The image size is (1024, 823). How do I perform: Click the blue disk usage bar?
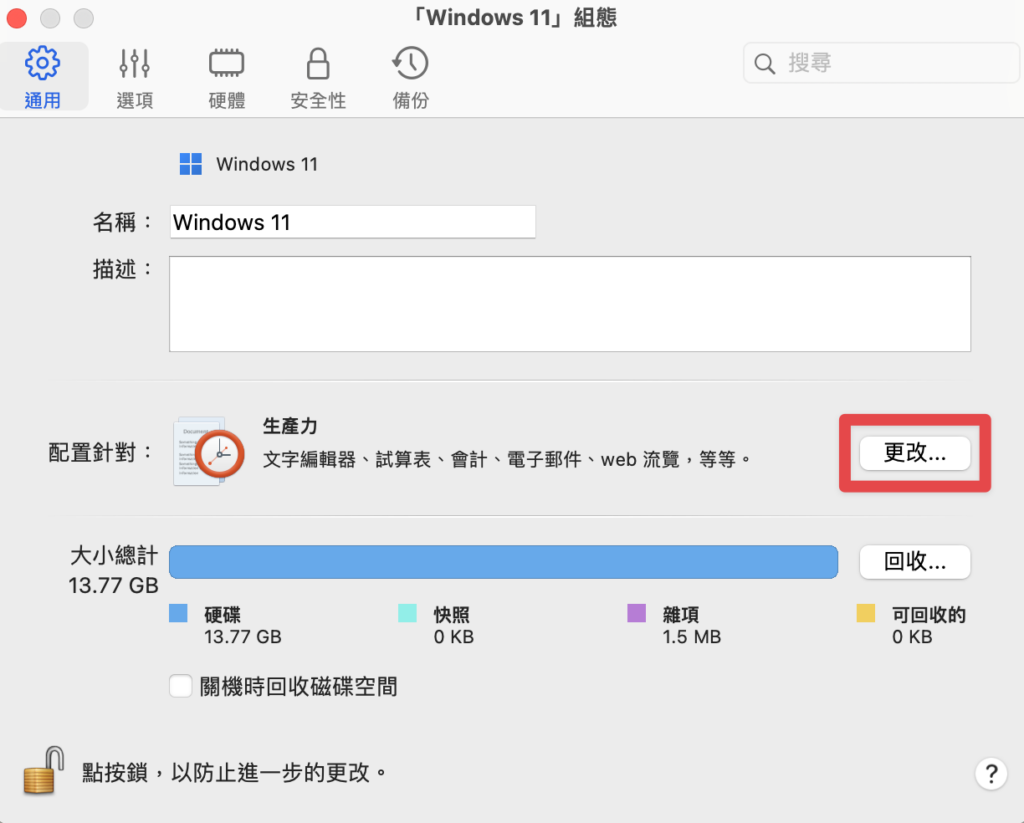[504, 562]
